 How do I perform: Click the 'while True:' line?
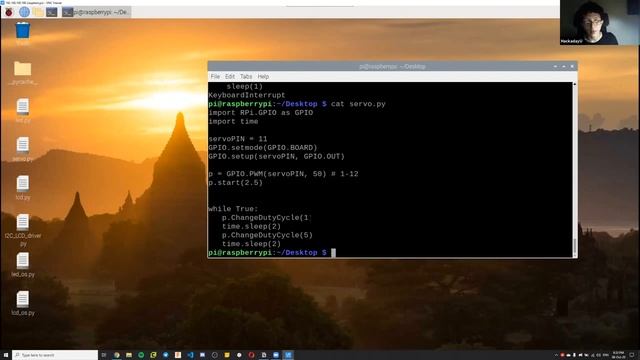point(233,209)
